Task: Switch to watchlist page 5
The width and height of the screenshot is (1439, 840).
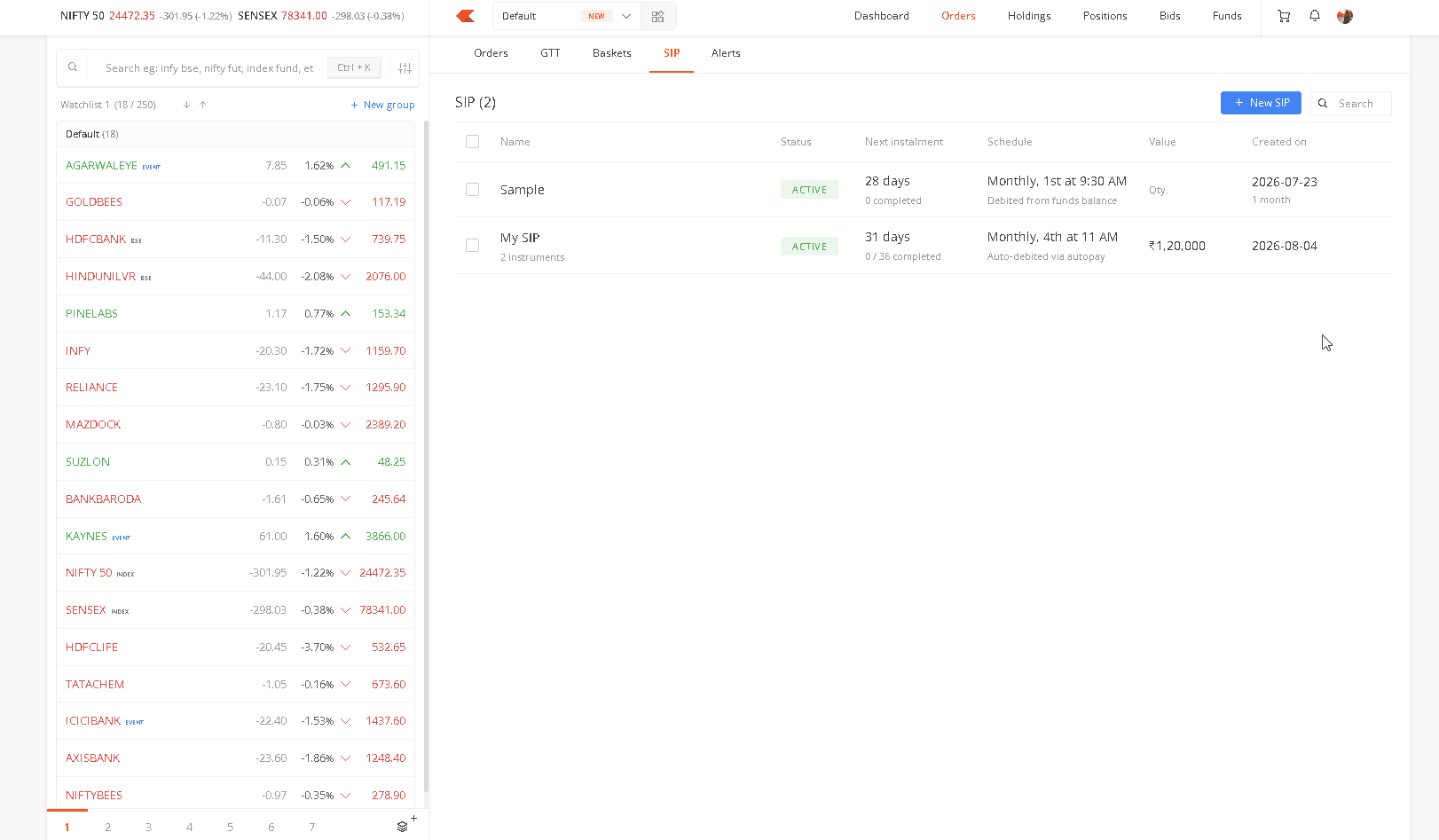Action: (x=231, y=827)
